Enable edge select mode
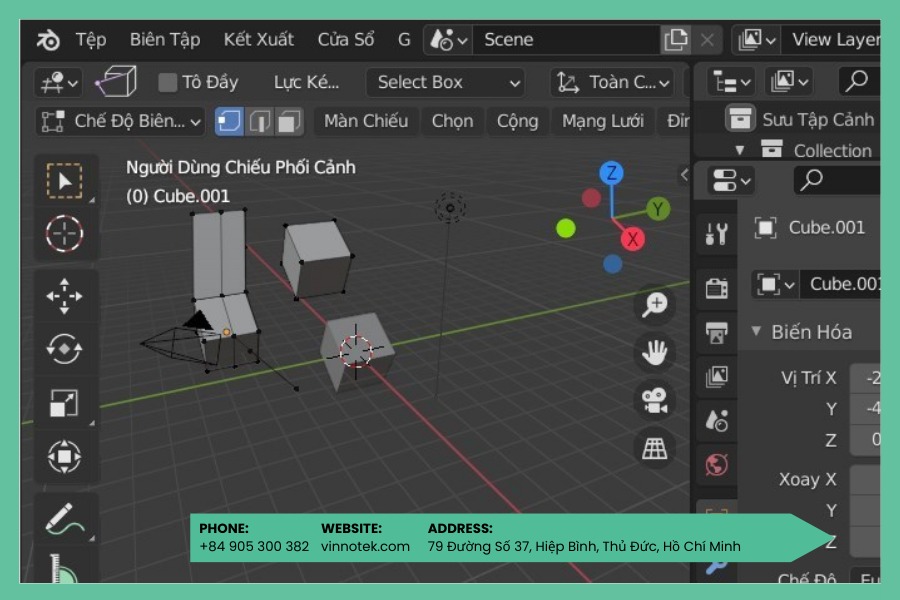Screen dimensions: 900x600 (259, 122)
